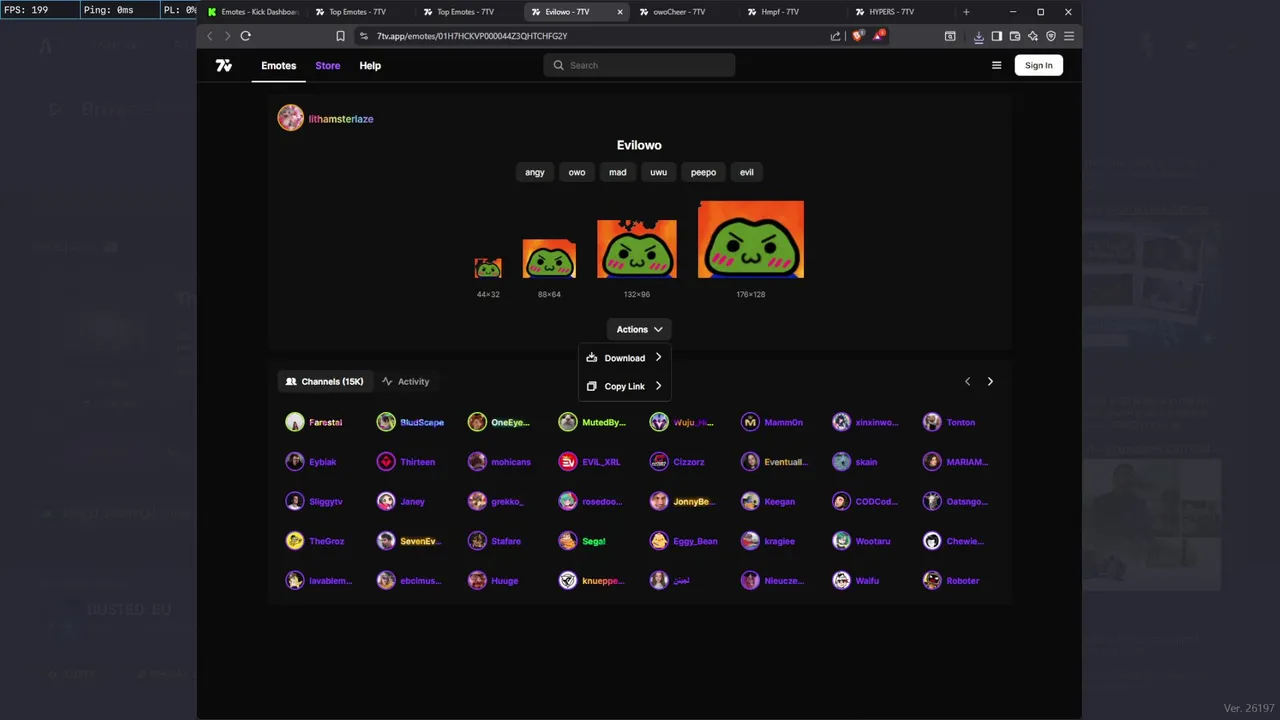
Task: Open Eggy_Bean channel link
Action: click(x=695, y=541)
